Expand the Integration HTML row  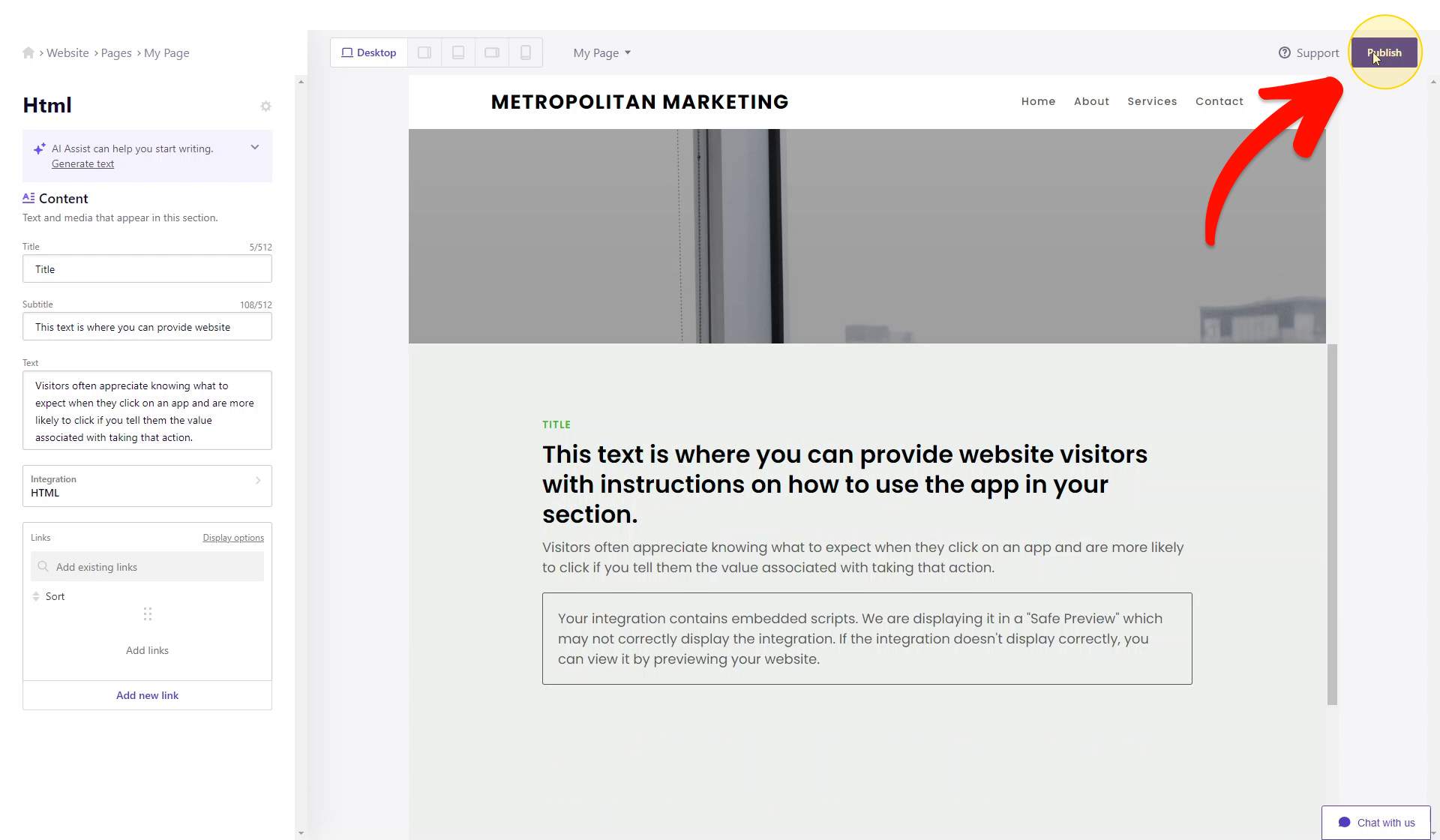click(147, 486)
